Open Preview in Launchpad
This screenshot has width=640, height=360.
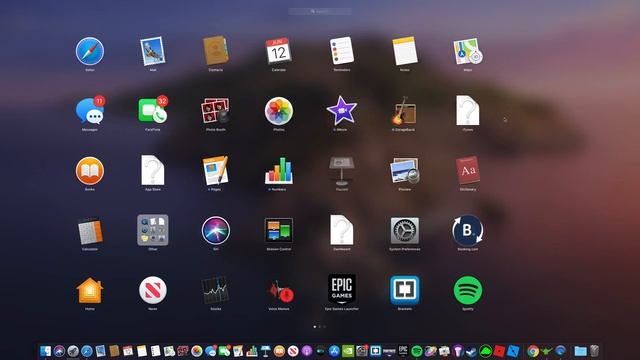(x=404, y=171)
